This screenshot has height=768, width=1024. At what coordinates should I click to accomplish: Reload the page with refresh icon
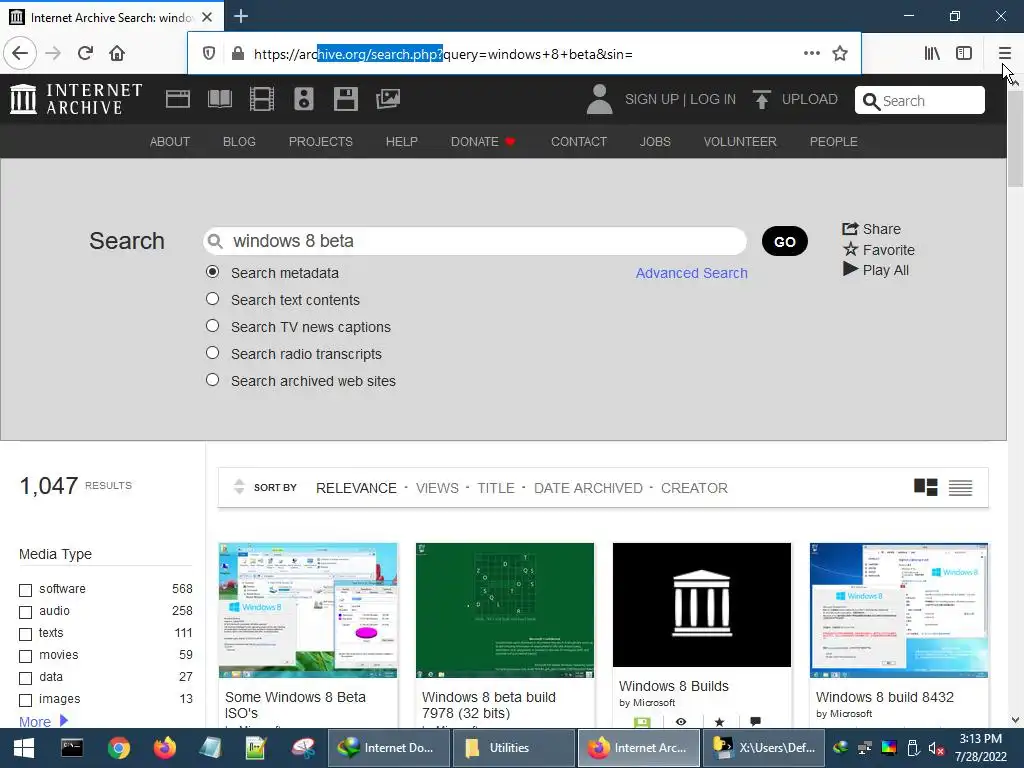[85, 54]
